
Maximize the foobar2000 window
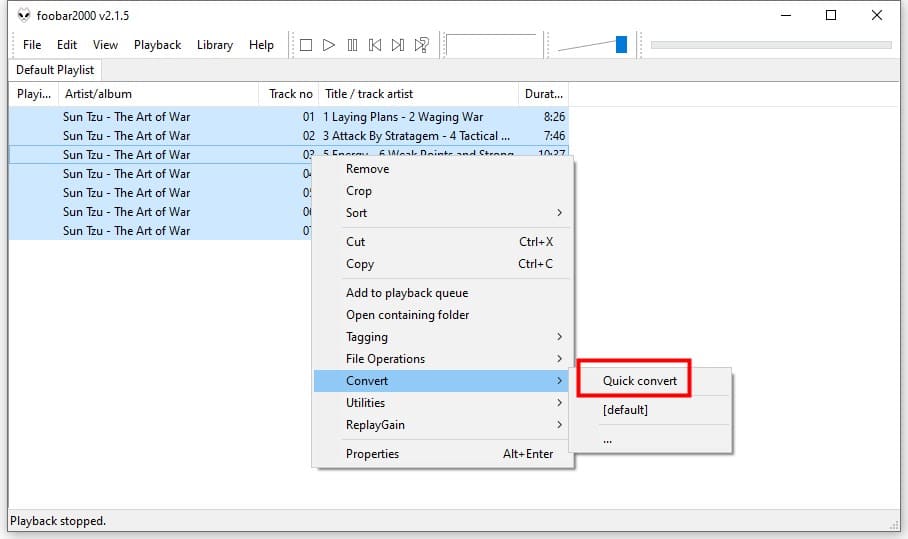(x=831, y=15)
